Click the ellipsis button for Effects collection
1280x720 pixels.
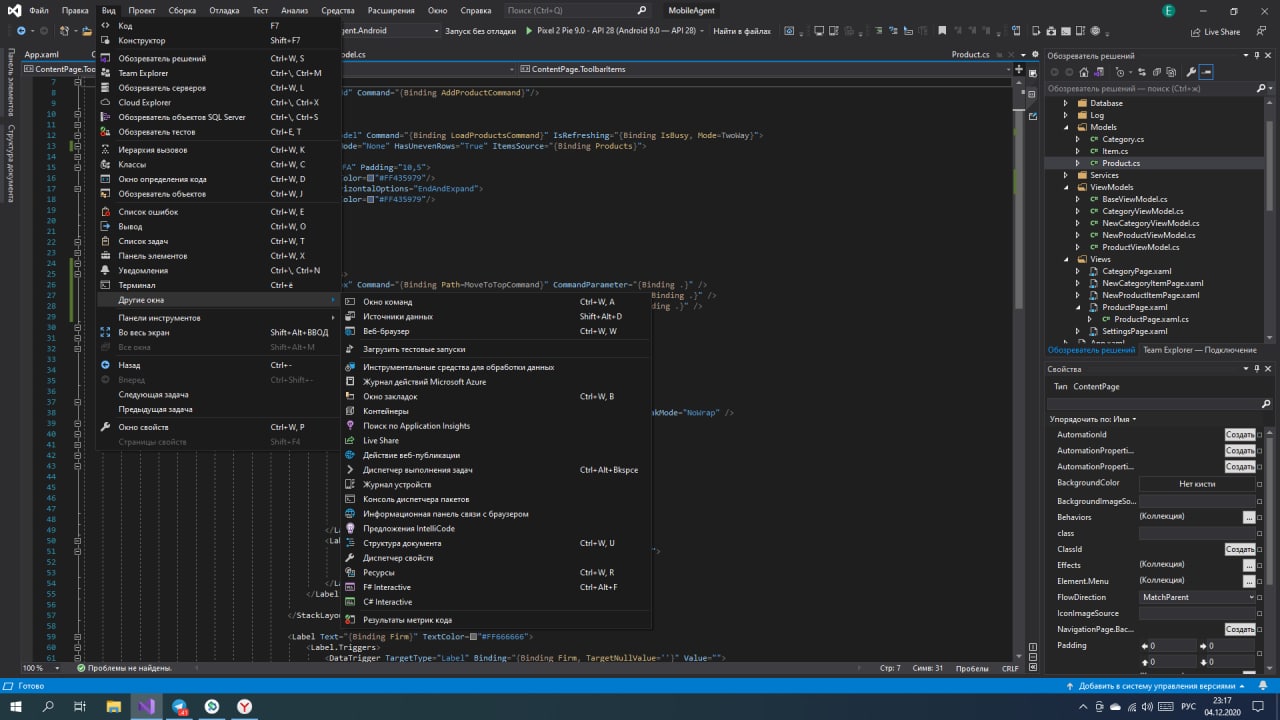pyautogui.click(x=1249, y=565)
